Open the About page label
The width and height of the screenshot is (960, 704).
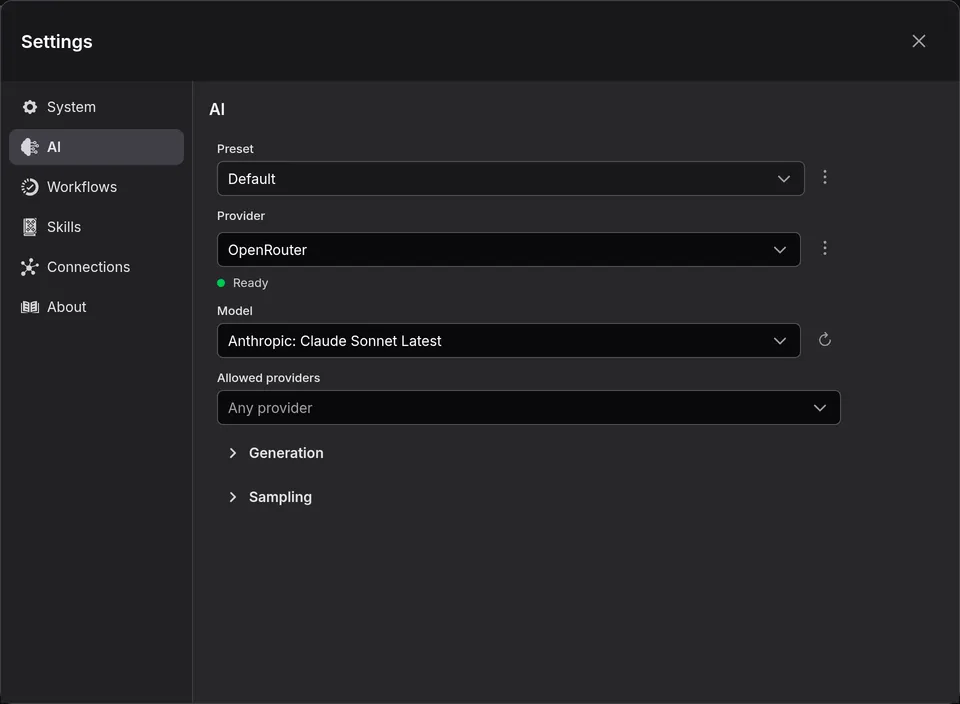coord(67,307)
